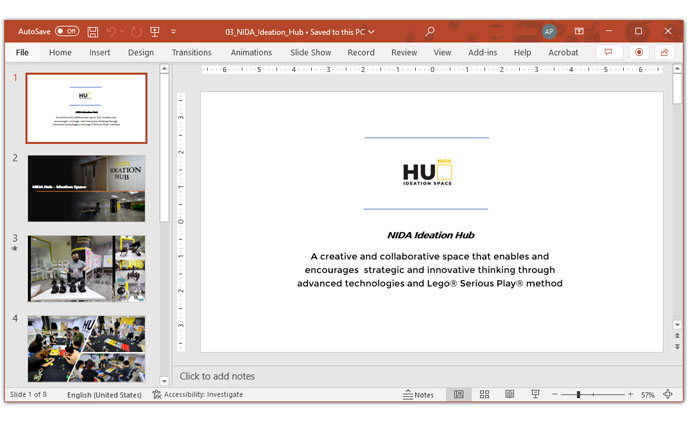The image size is (688, 424).
Task: Open Ribbon Display Options icon
Action: tap(579, 31)
